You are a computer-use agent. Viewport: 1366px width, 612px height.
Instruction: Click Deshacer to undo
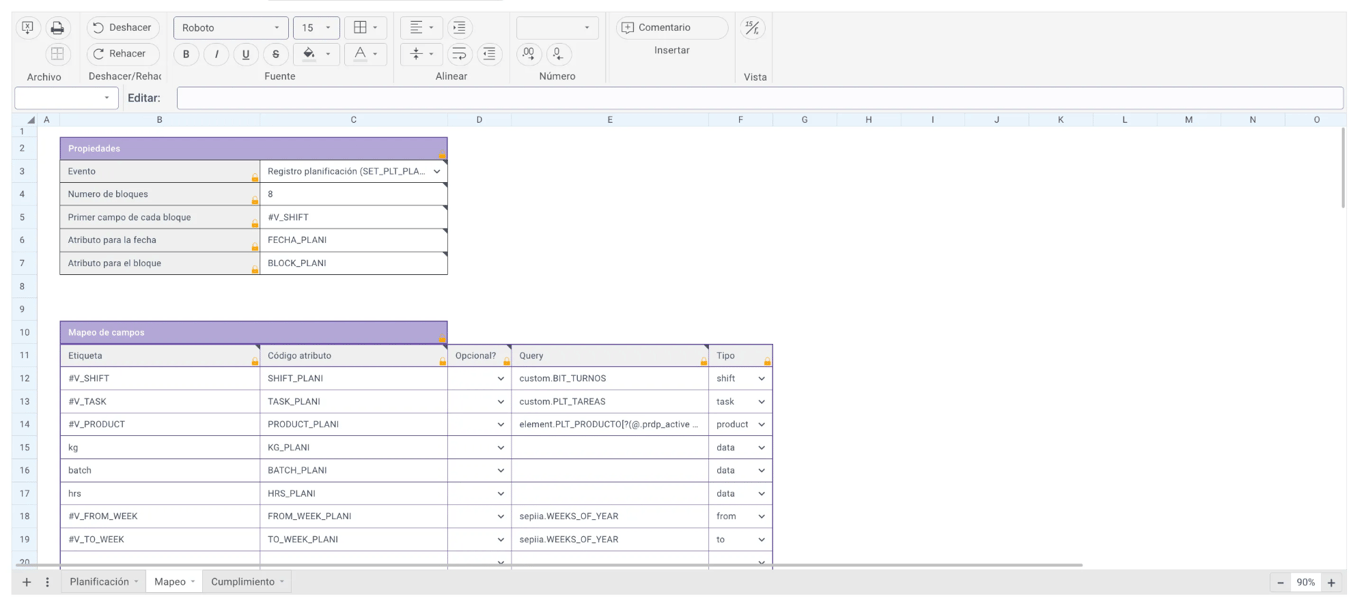click(123, 28)
